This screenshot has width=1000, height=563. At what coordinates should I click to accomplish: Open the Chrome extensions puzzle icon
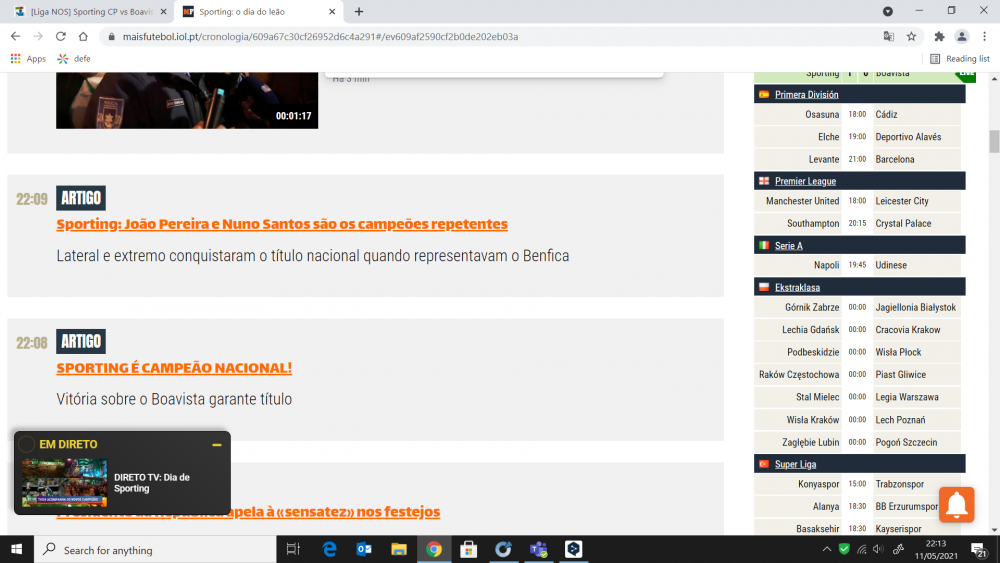tap(939, 36)
